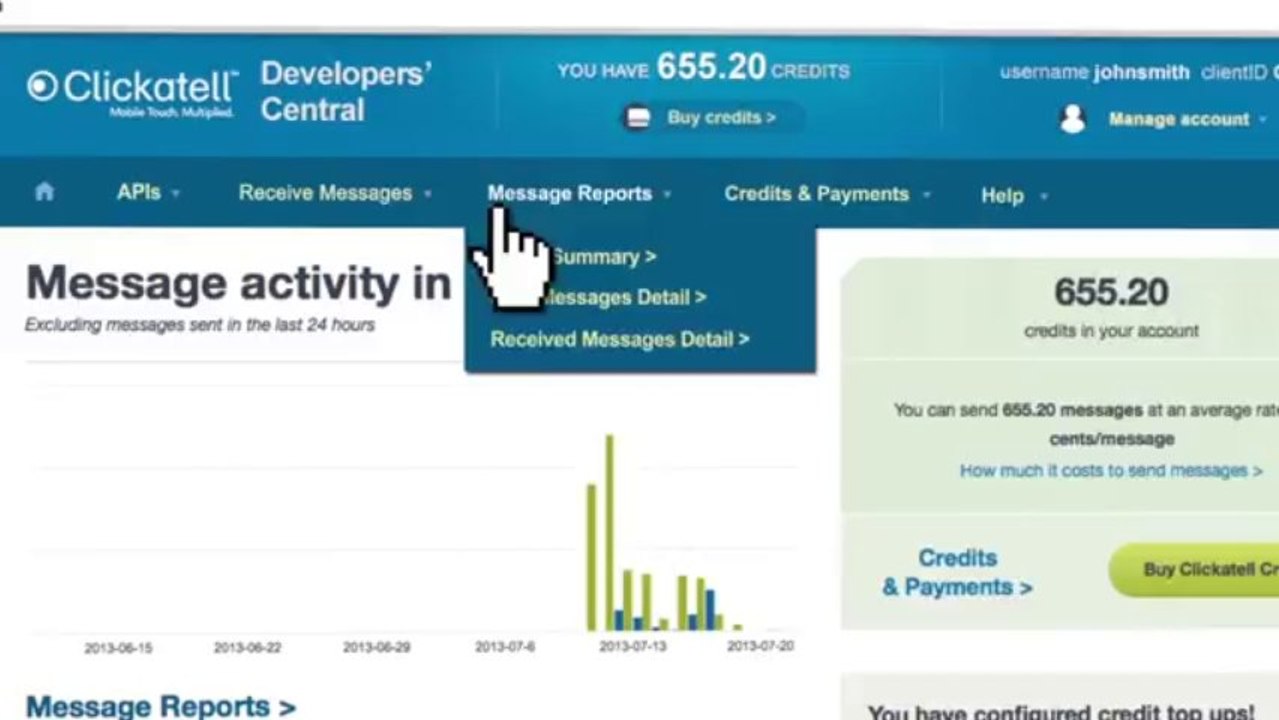Open How much it costs to send messages
1279x720 pixels.
pyautogui.click(x=1110, y=470)
